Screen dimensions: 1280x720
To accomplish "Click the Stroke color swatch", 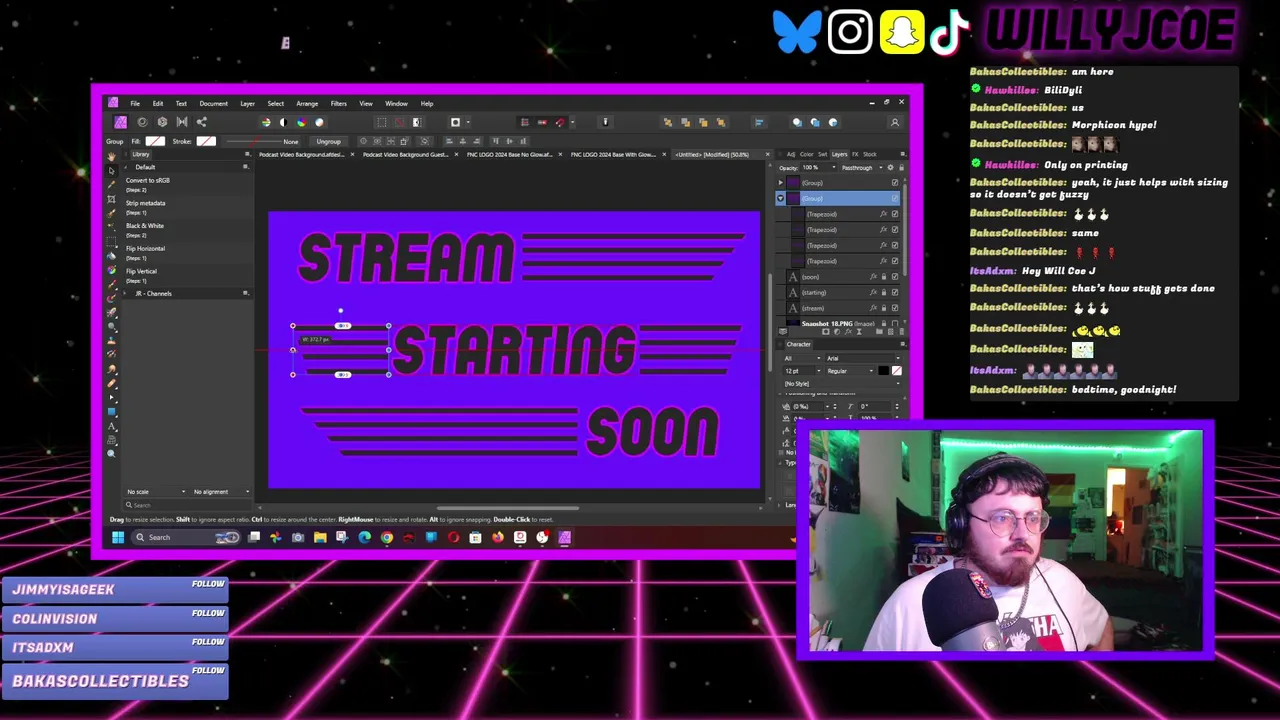I will click(x=205, y=141).
